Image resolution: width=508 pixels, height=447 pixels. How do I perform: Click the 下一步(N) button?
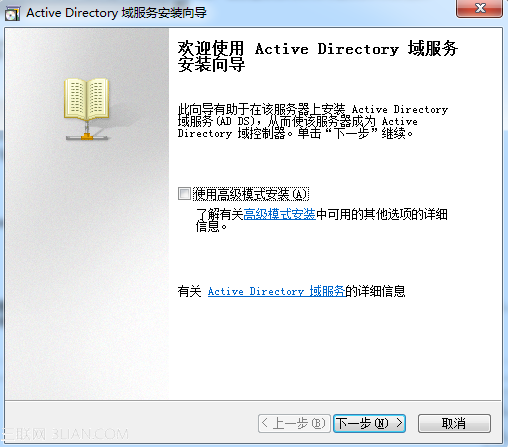(369, 423)
